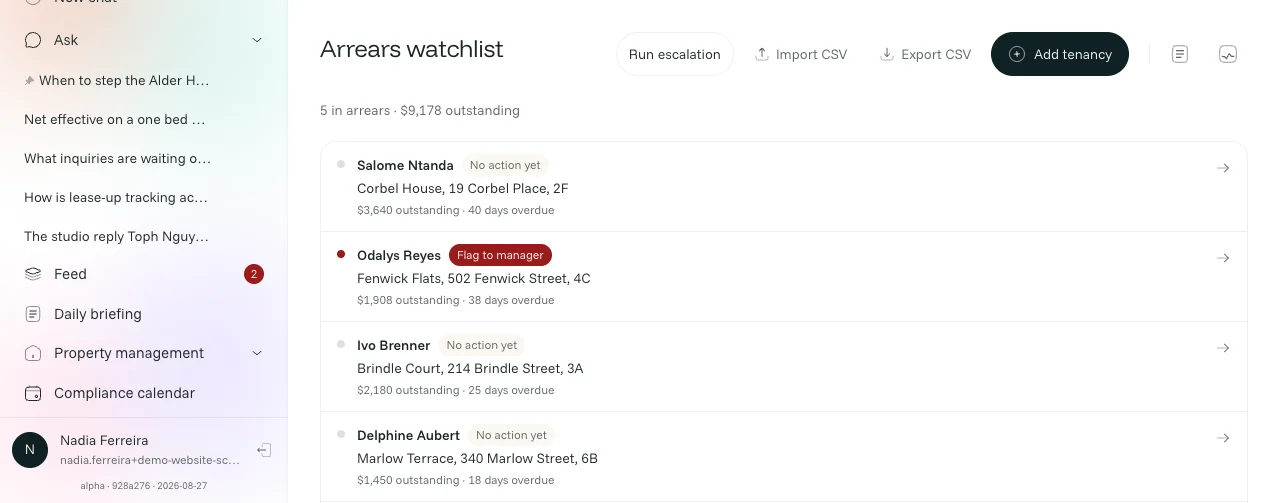This screenshot has width=1280, height=503.
Task: Open the activity chart icon in header
Action: (1228, 54)
